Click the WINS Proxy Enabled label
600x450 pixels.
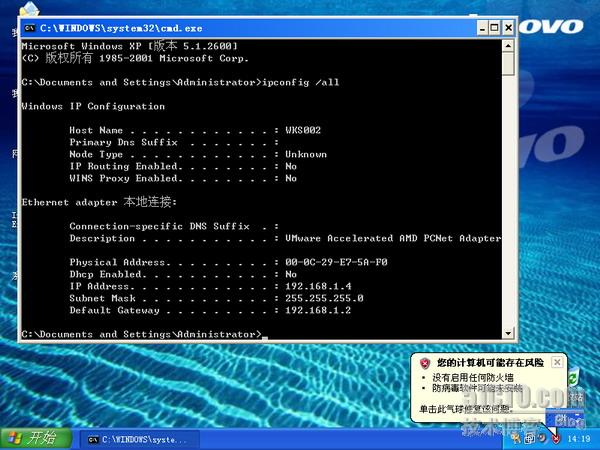coord(126,178)
